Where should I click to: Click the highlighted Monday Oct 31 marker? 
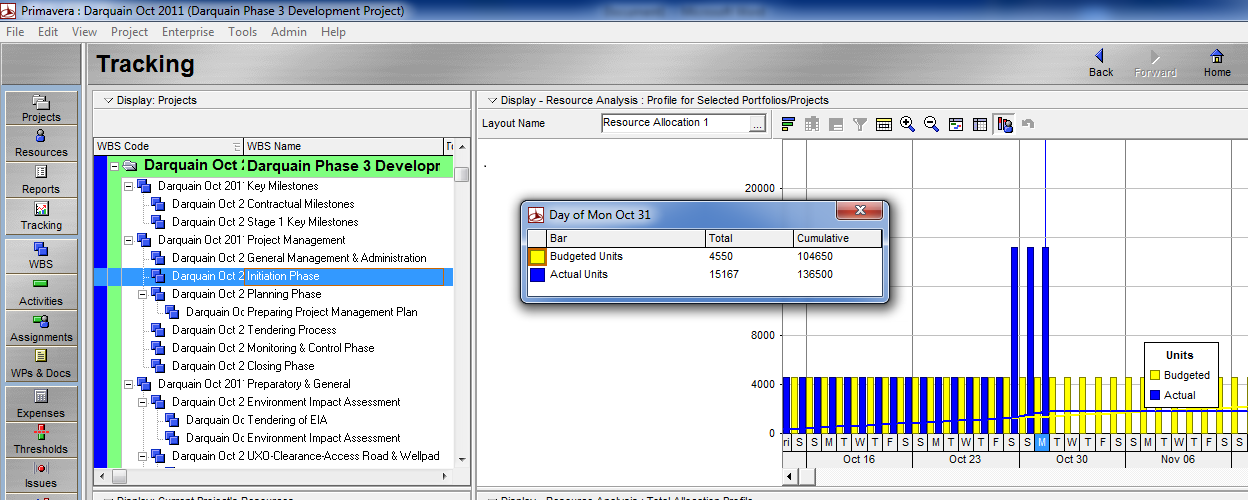pos(1042,443)
